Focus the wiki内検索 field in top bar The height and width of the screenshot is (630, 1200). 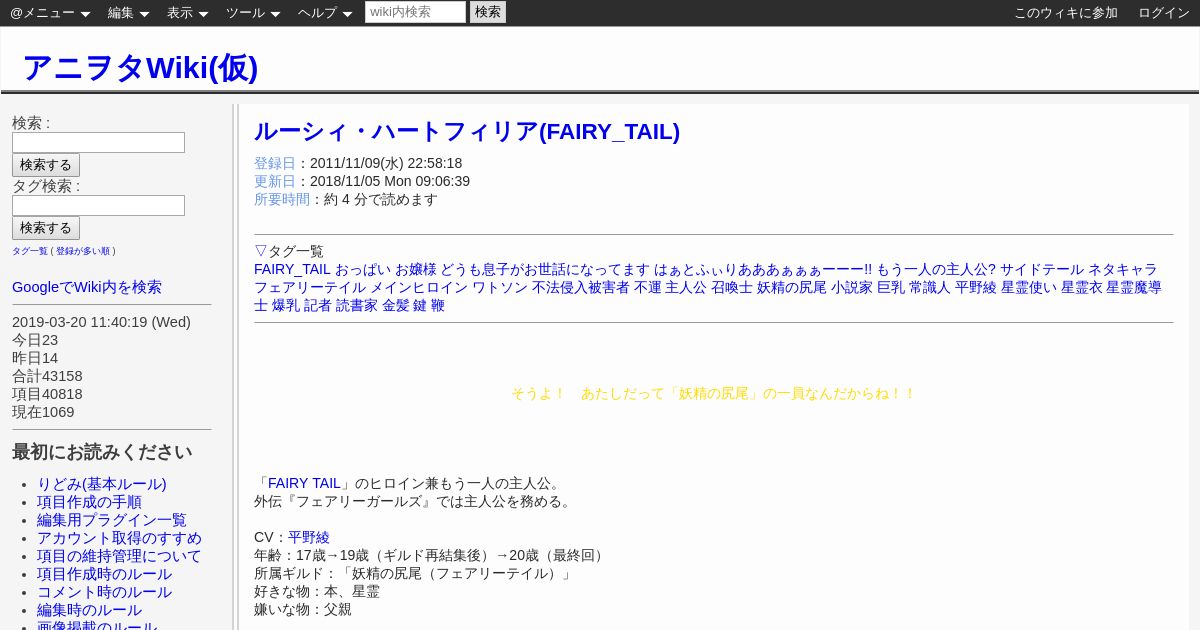point(415,12)
